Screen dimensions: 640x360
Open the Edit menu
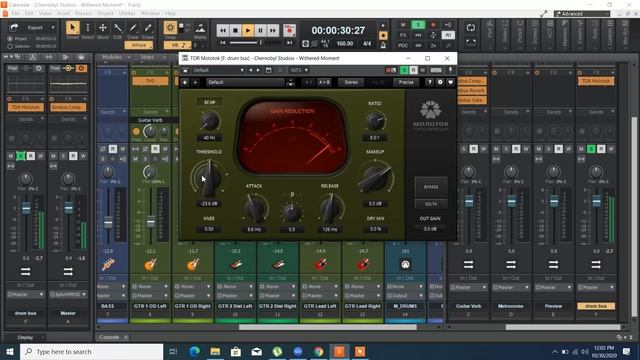(x=29, y=13)
